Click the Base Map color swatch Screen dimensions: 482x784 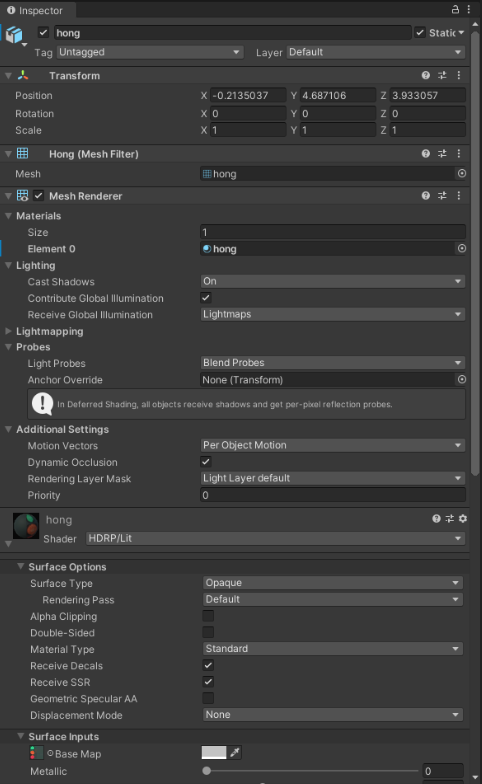point(214,752)
